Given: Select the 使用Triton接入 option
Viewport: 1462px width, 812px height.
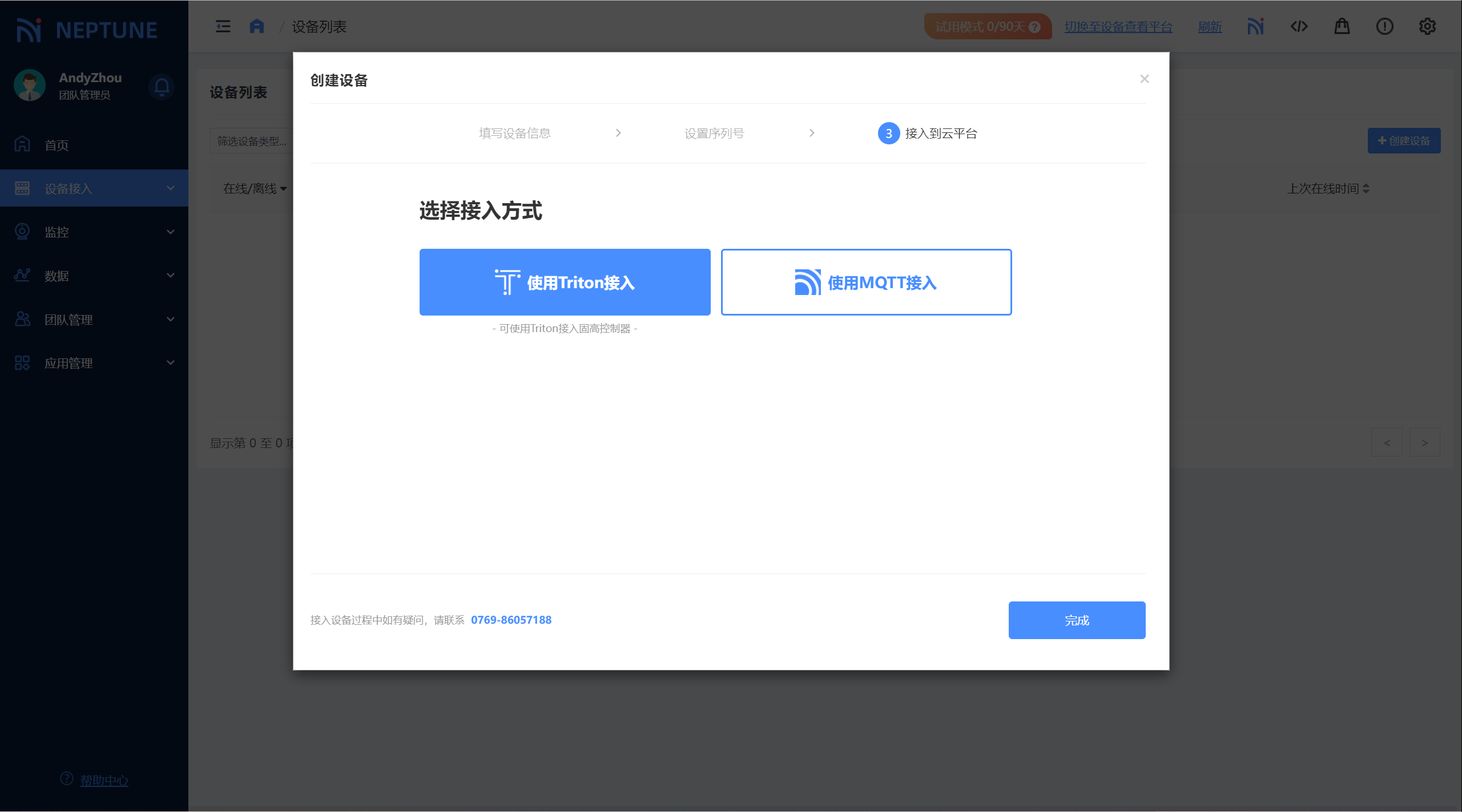Looking at the screenshot, I should [x=565, y=282].
